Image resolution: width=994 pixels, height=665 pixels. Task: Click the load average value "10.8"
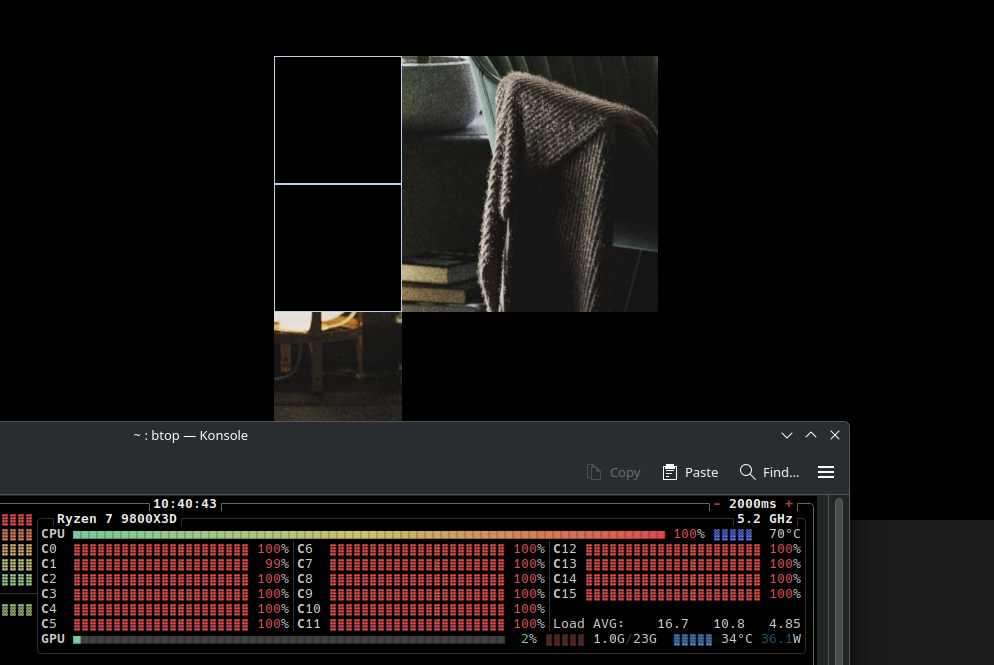729,624
